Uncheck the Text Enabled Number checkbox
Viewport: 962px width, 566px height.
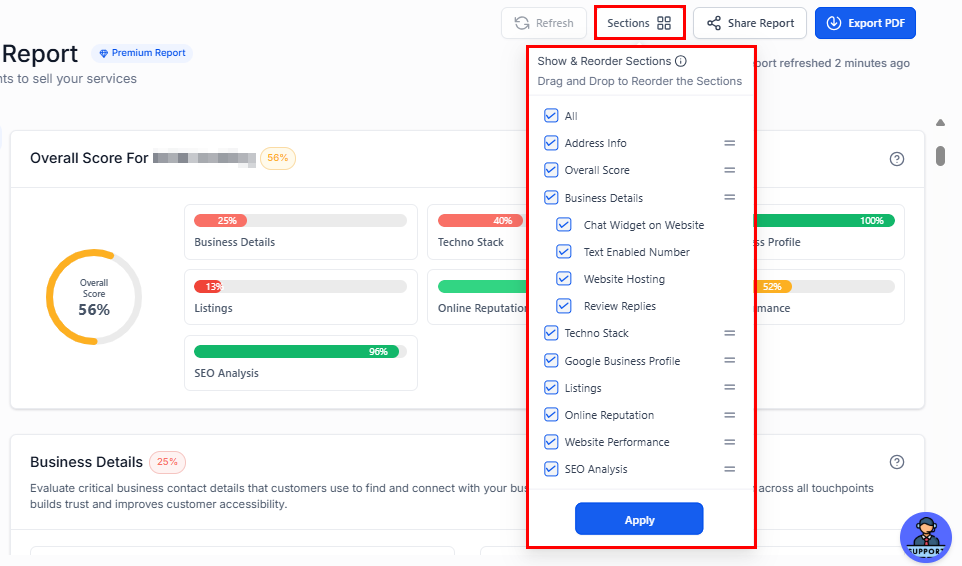click(564, 251)
